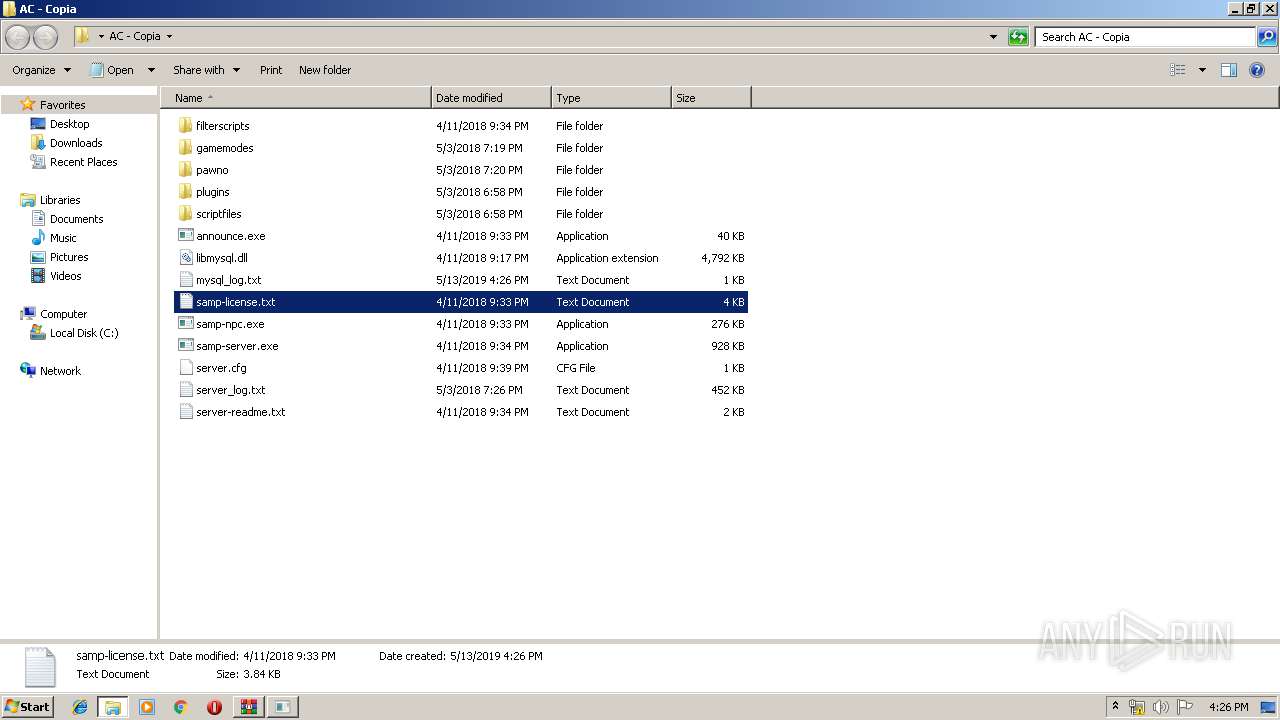Select the gamemodes folder icon
The width and height of the screenshot is (1280, 720).
click(185, 148)
